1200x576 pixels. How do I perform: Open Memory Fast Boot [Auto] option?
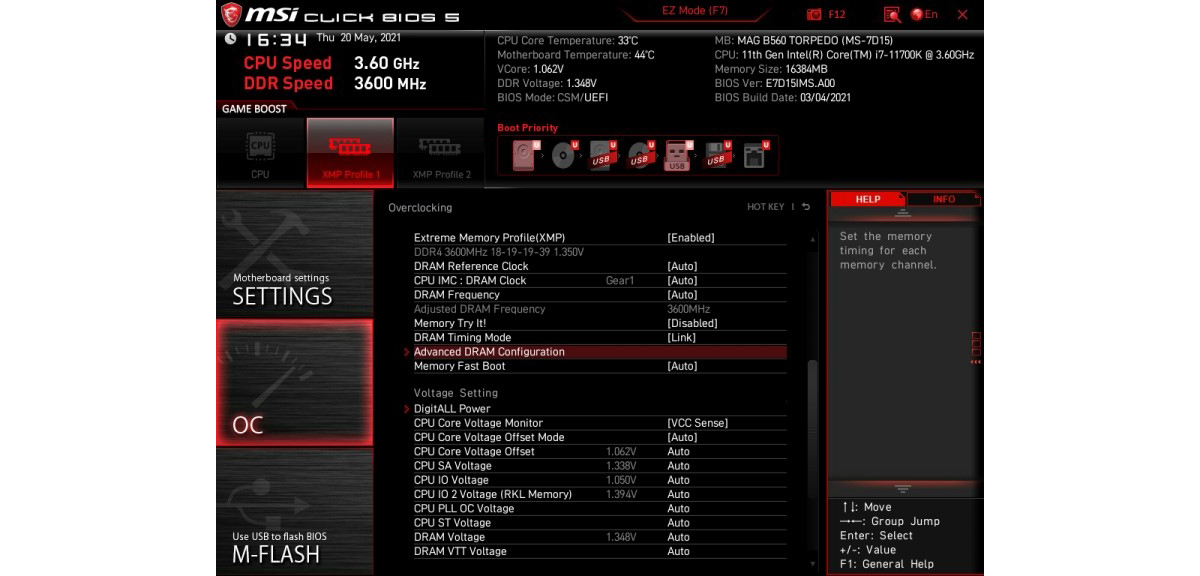682,366
